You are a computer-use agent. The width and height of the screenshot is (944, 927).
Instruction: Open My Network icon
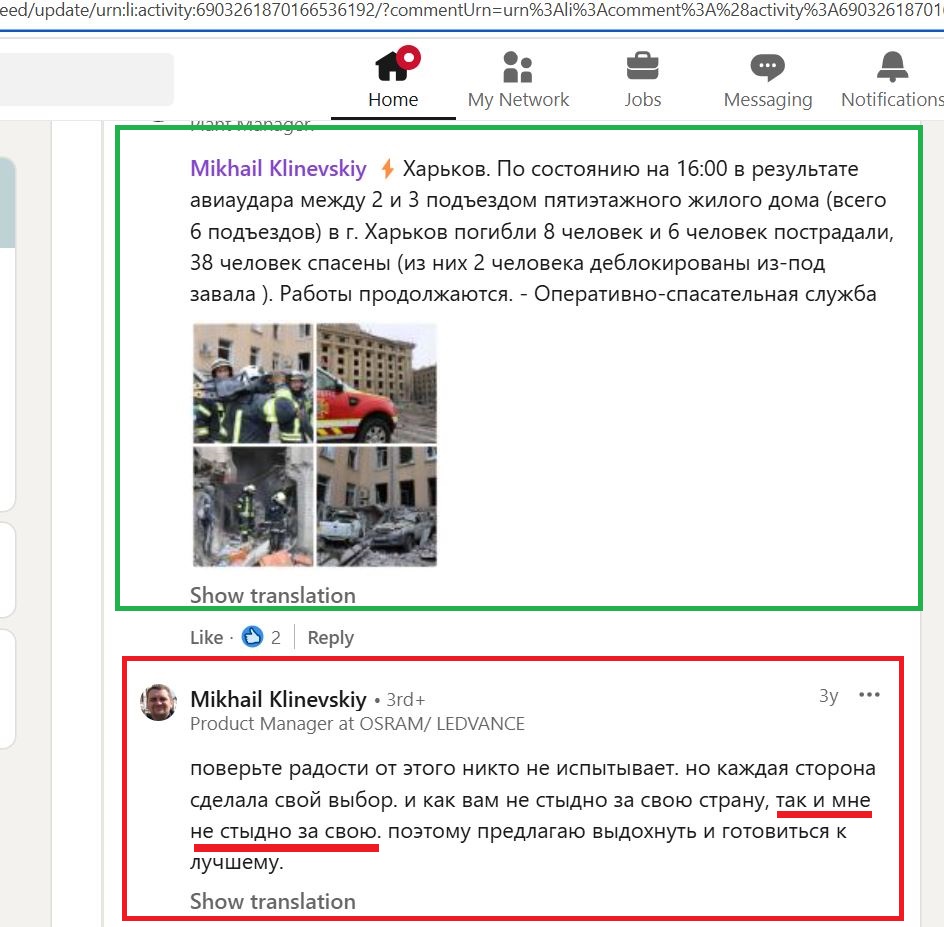tap(518, 67)
